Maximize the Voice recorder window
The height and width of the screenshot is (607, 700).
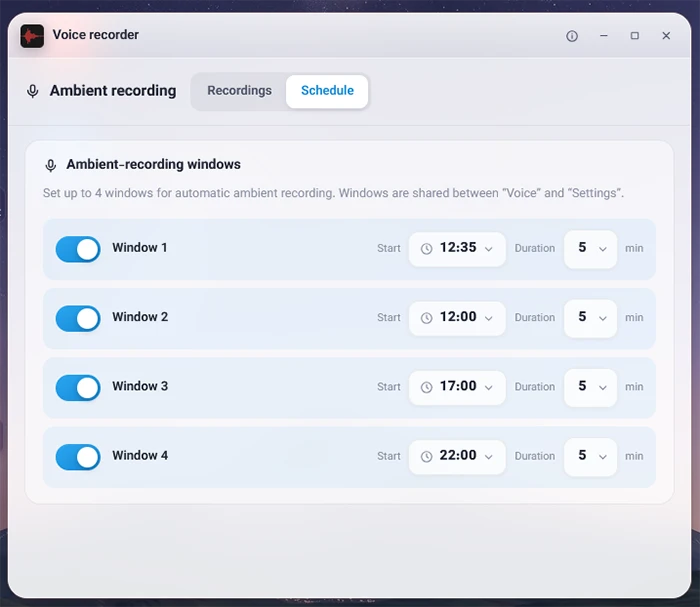coord(634,36)
